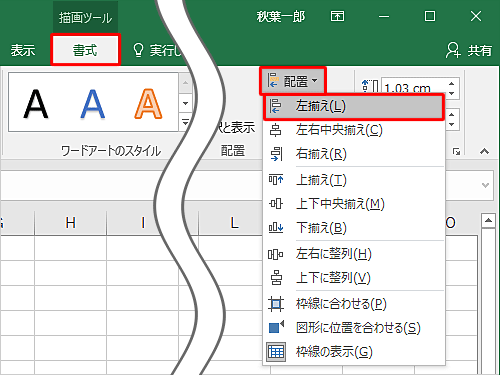
Task: Click the snap-to-grid icon
Action: [x=276, y=304]
